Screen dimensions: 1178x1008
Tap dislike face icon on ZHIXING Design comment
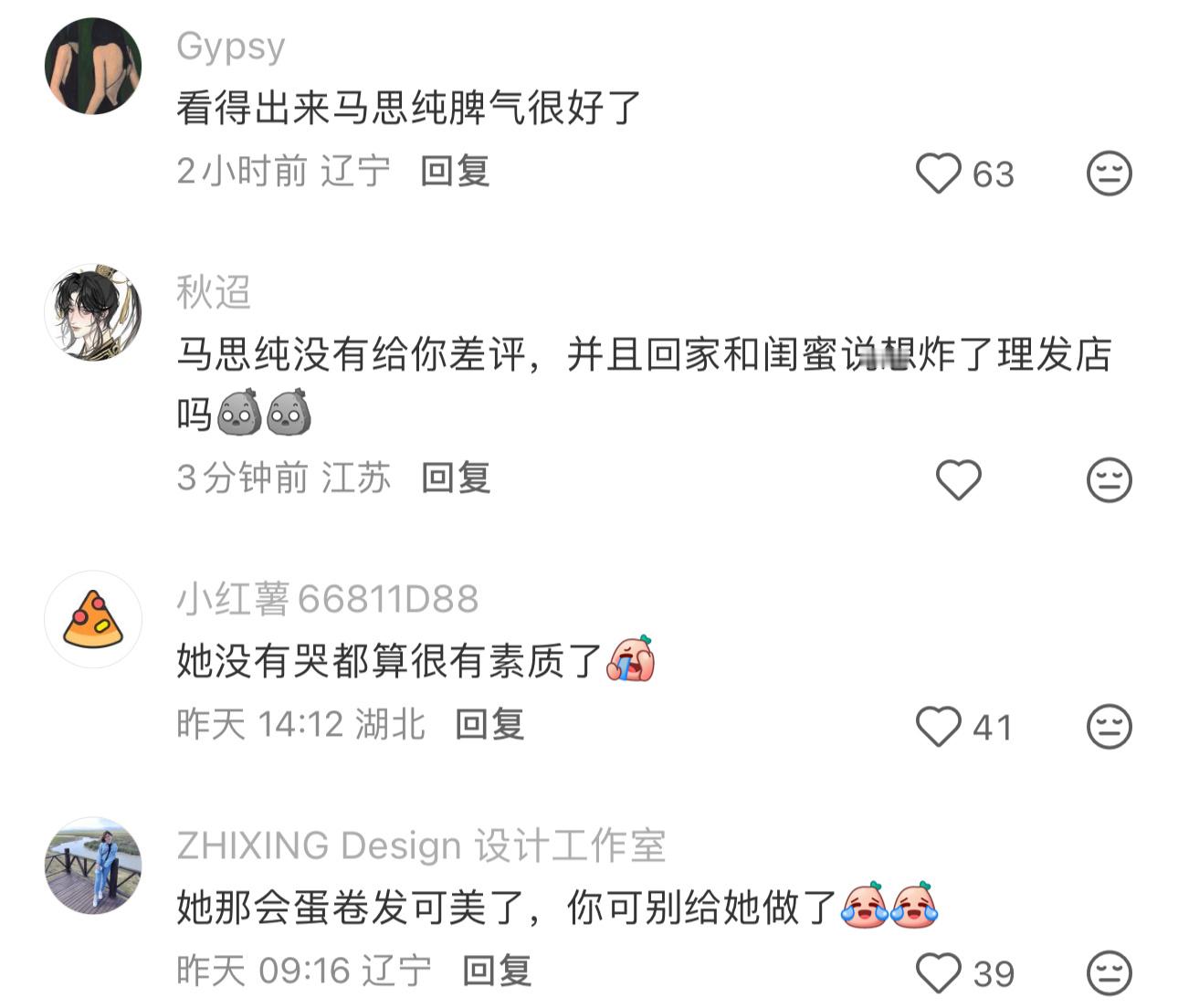pos(1110,973)
